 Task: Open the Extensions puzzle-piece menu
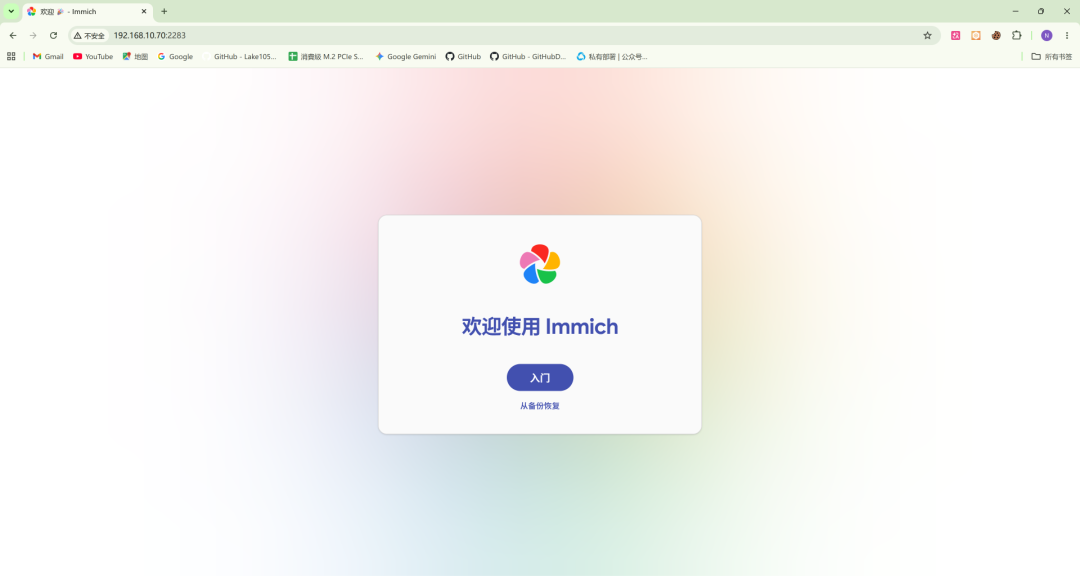tap(1017, 35)
